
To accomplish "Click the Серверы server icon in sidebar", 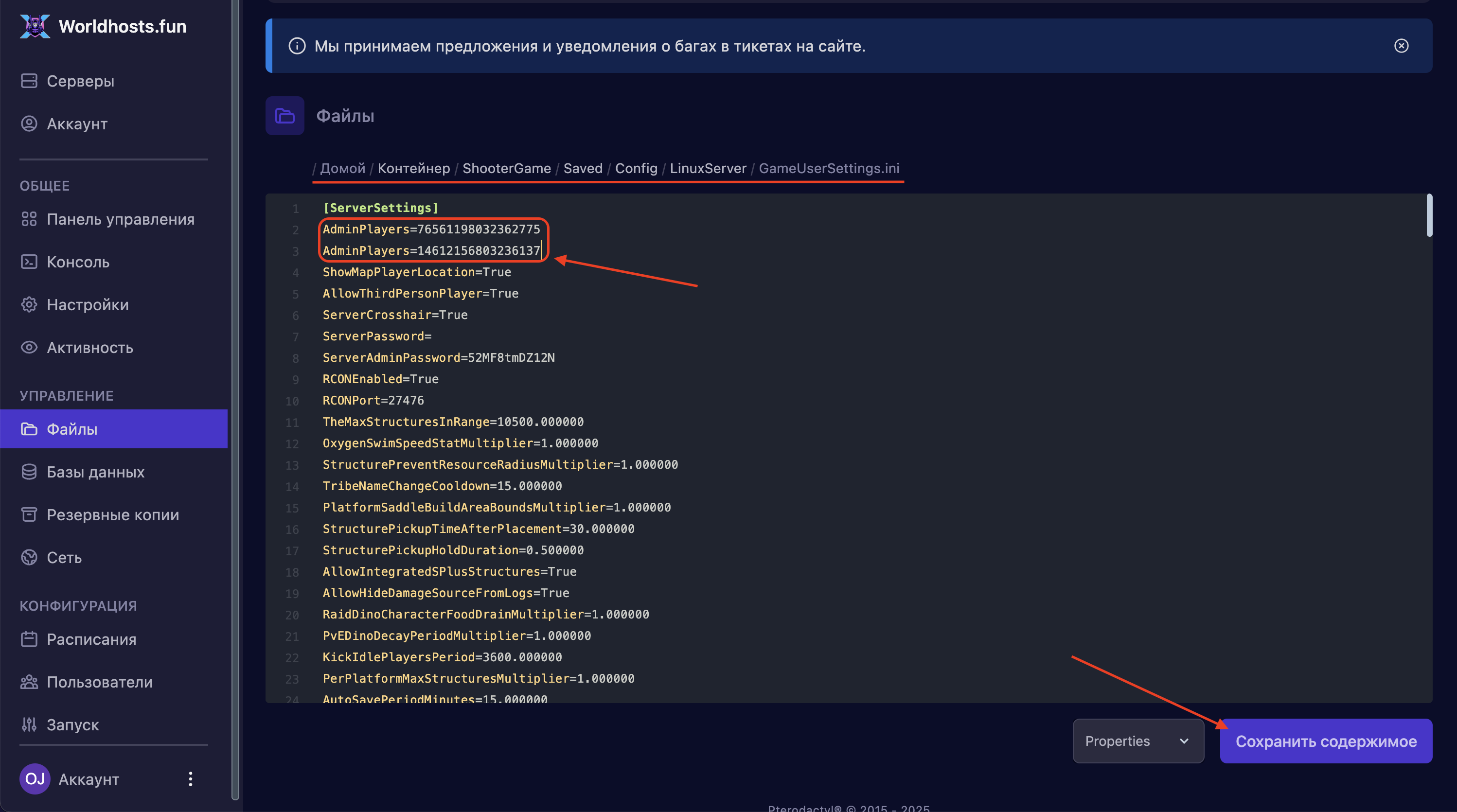I will coord(29,81).
